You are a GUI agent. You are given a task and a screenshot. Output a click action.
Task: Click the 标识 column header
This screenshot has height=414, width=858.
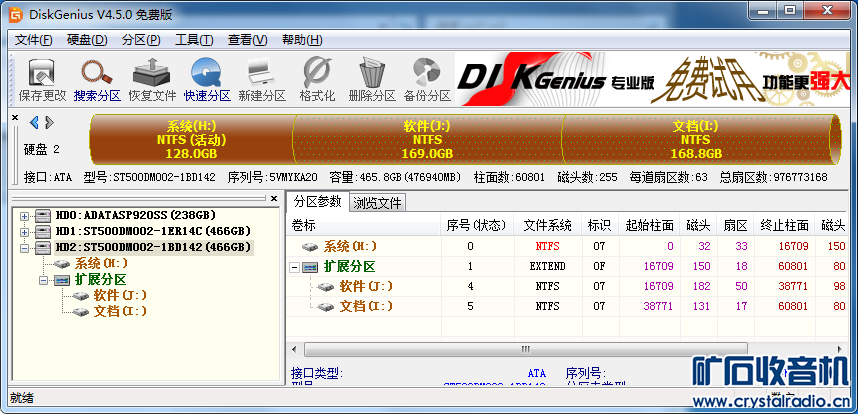(600, 225)
